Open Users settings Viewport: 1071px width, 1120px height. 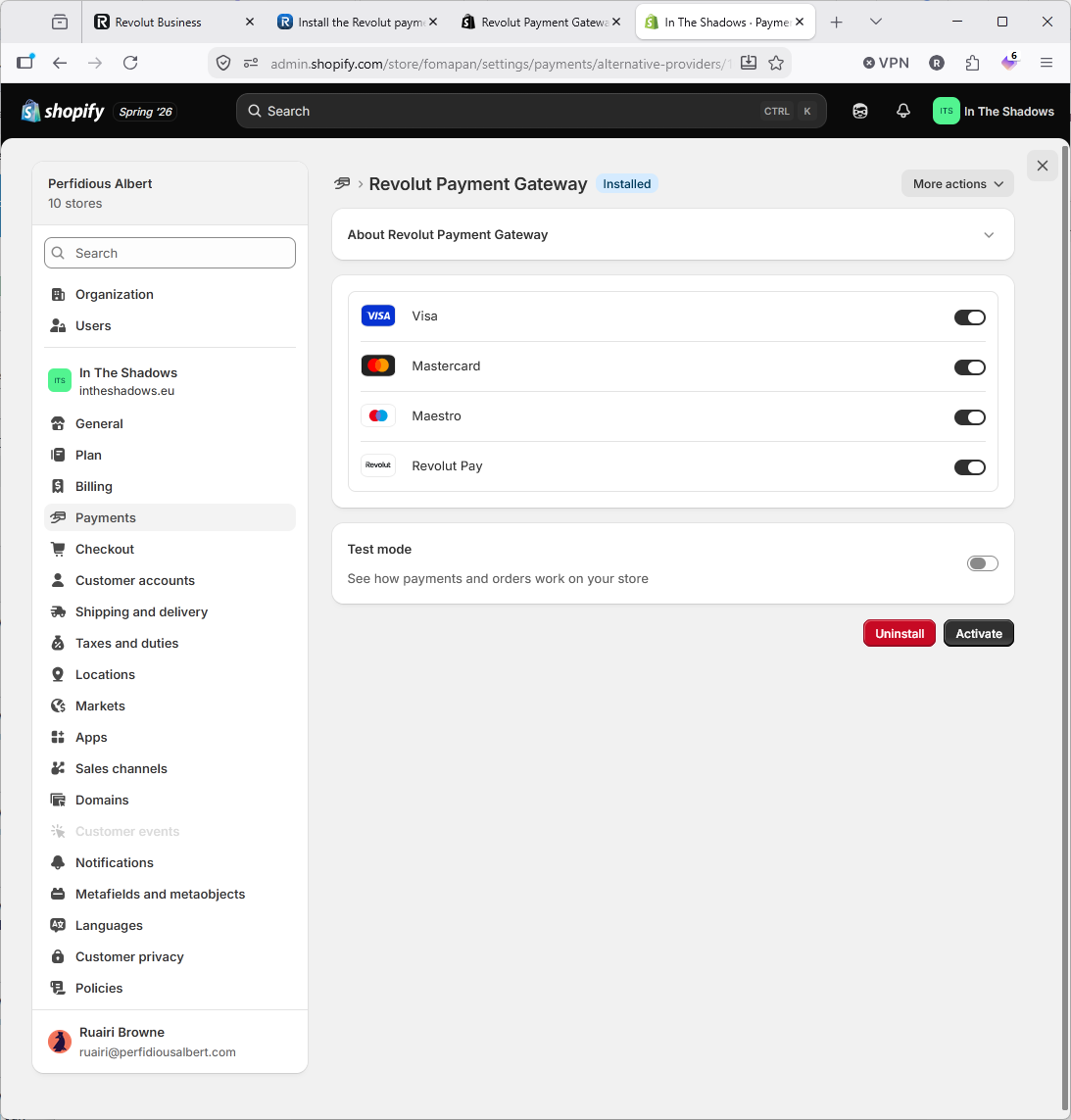pyautogui.click(x=170, y=325)
